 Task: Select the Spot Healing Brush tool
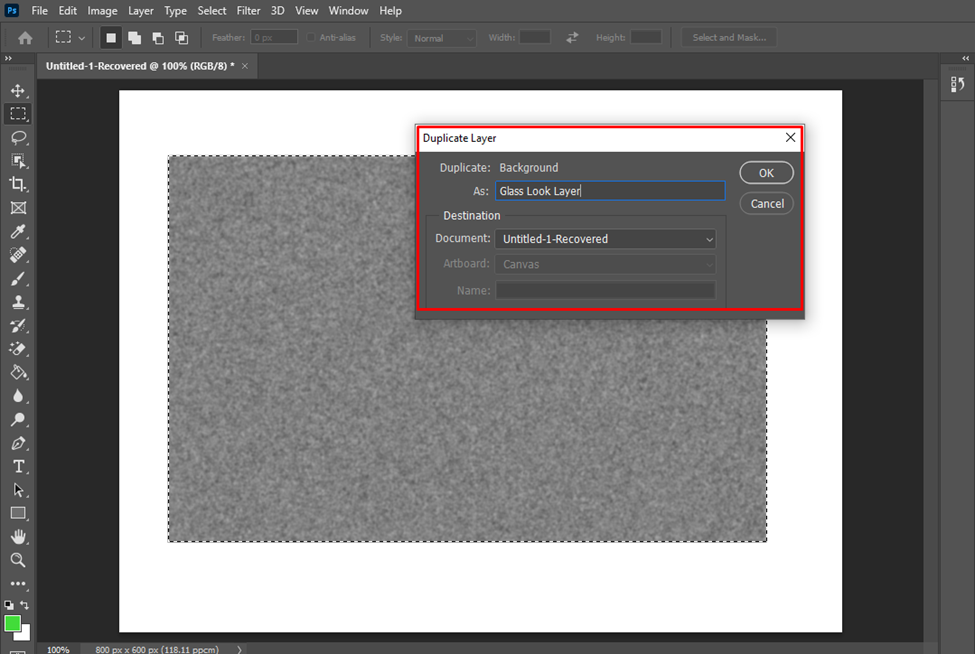coord(18,255)
